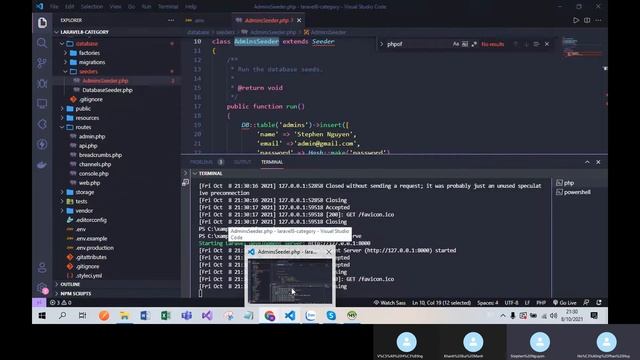Open Visual Studio purple icon on taskbar
This screenshot has height=360, width=640.
pos(207,316)
